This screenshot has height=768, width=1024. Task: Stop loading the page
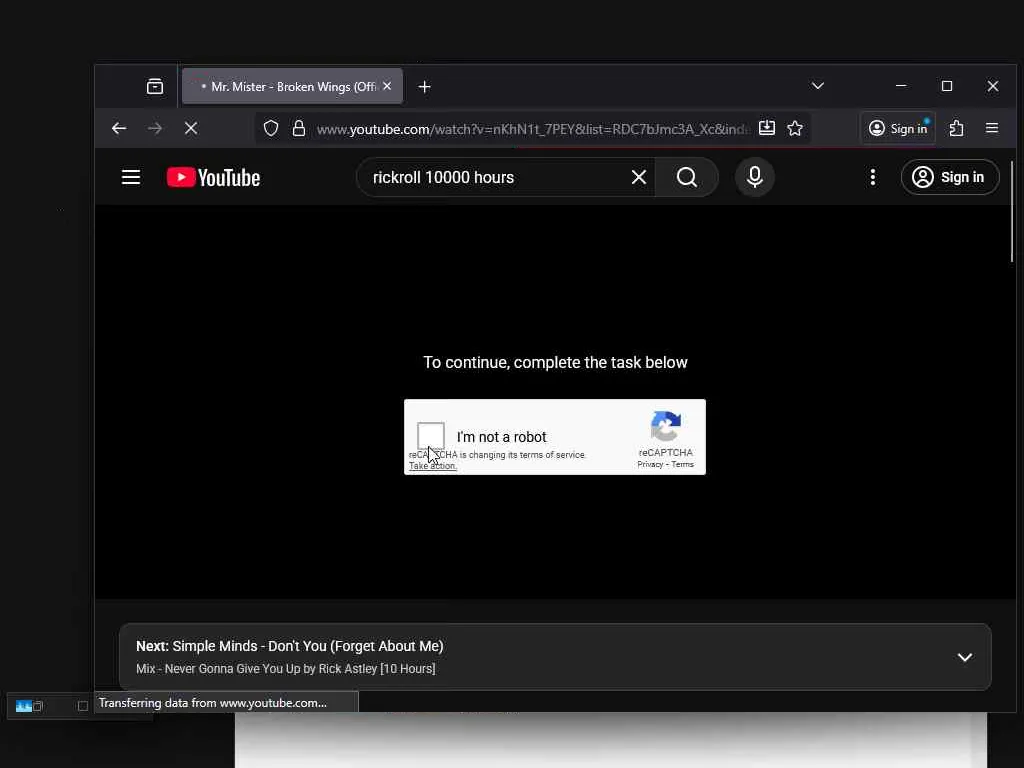click(191, 128)
